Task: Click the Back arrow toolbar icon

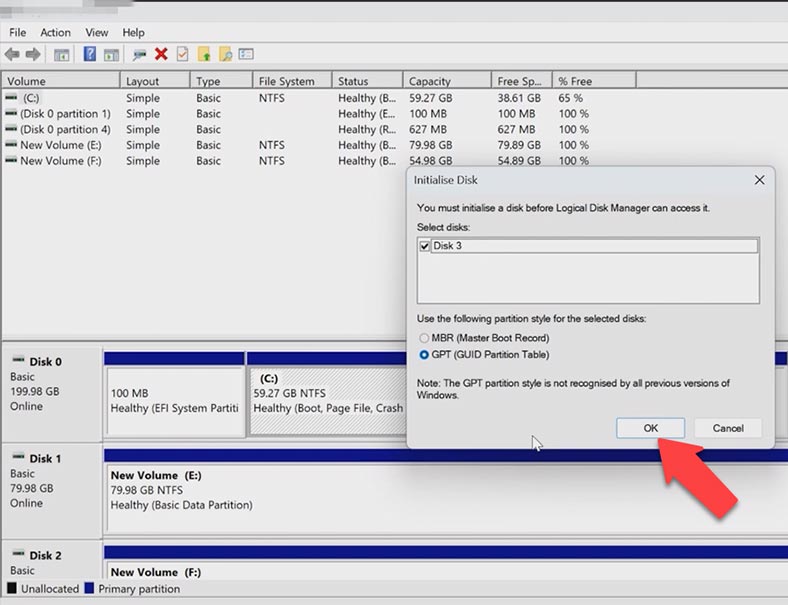Action: click(12, 54)
